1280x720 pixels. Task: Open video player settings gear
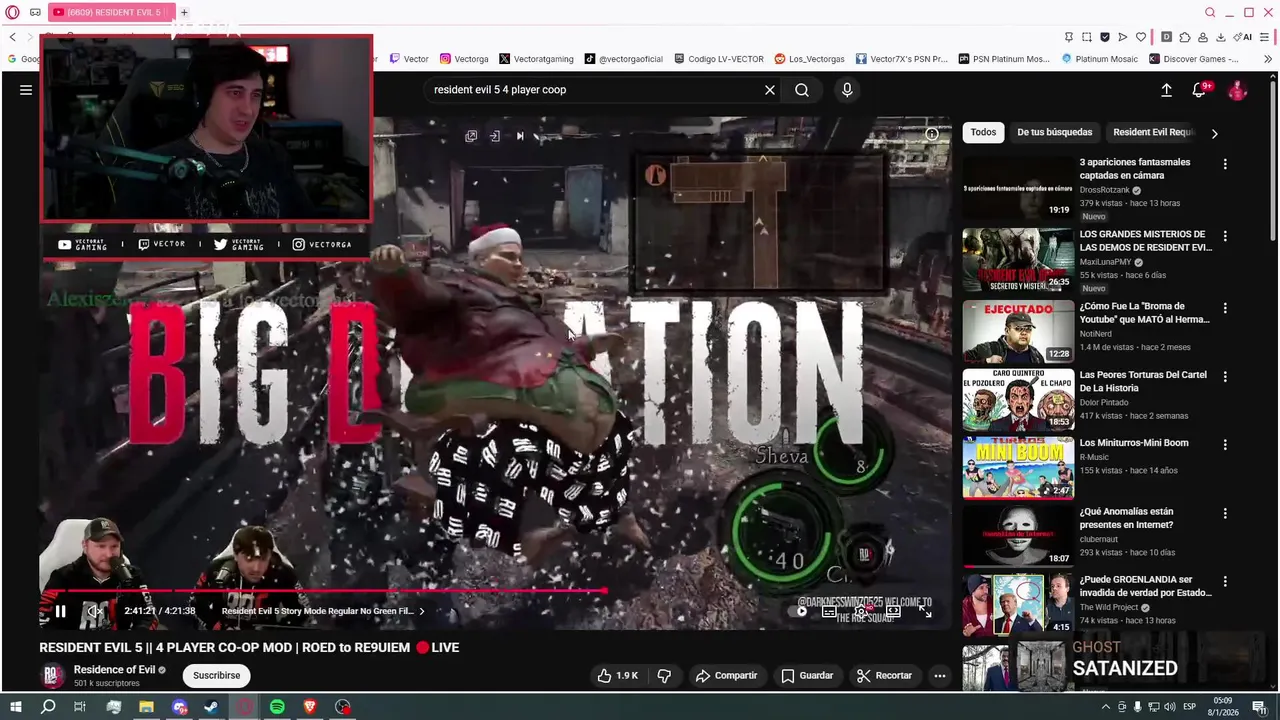(x=860, y=611)
